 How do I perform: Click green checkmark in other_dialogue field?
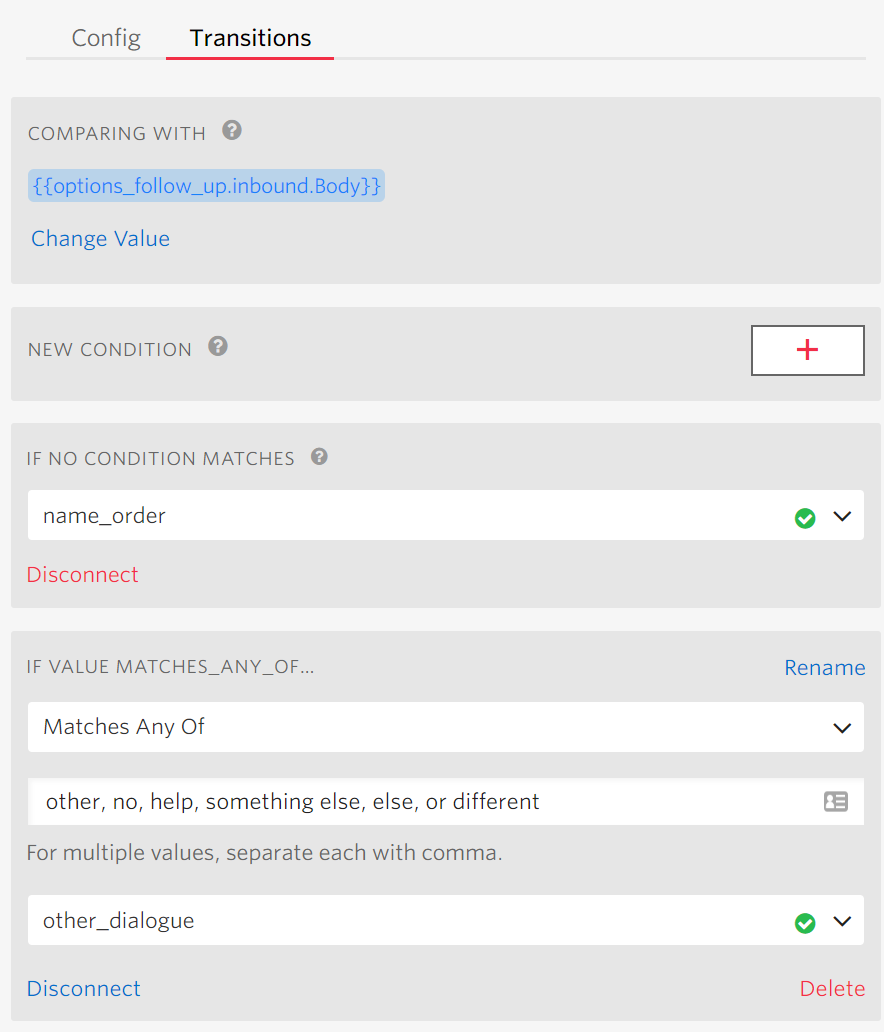[x=805, y=922]
